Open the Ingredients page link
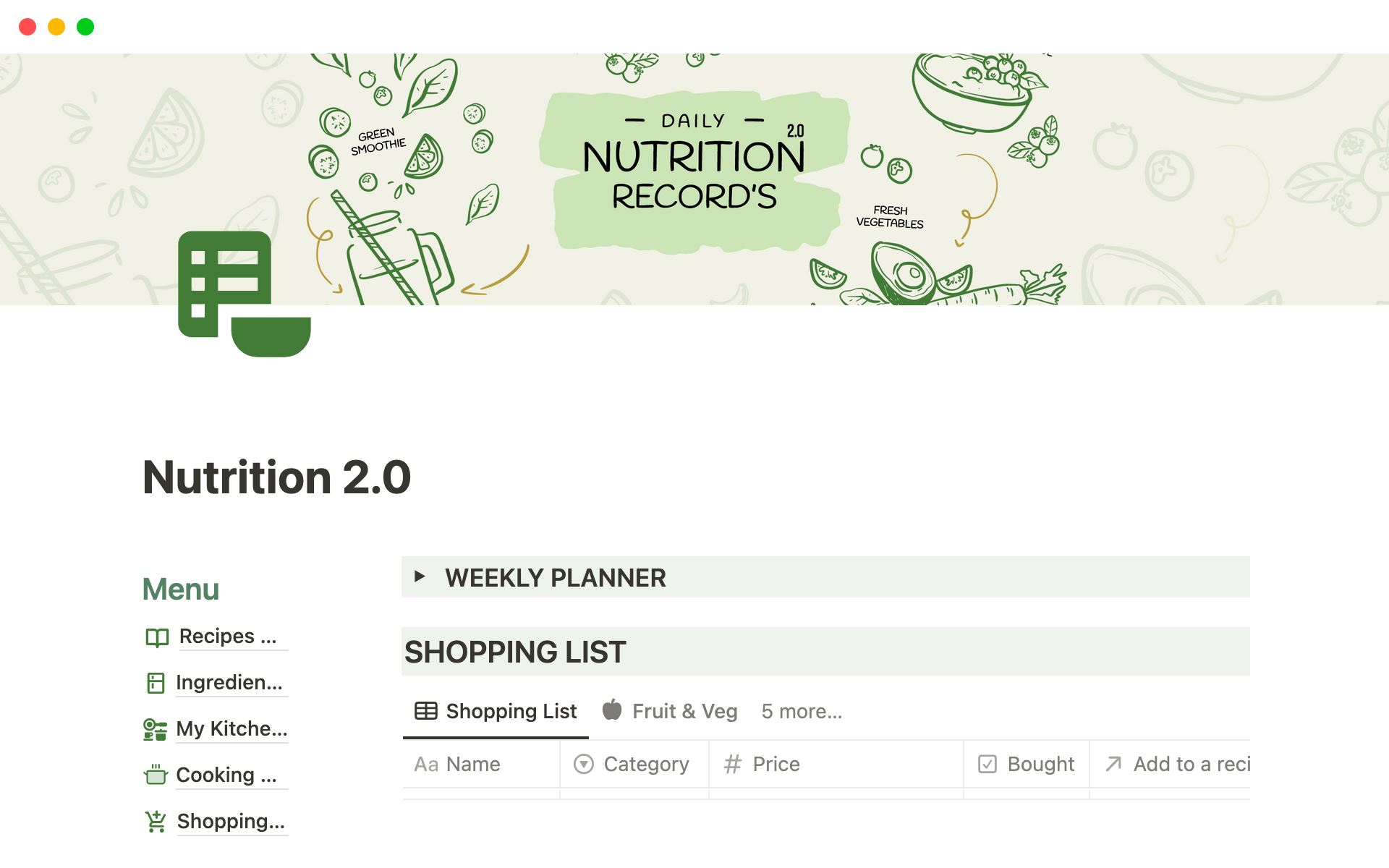Image resolution: width=1389 pixels, height=868 pixels. (229, 683)
